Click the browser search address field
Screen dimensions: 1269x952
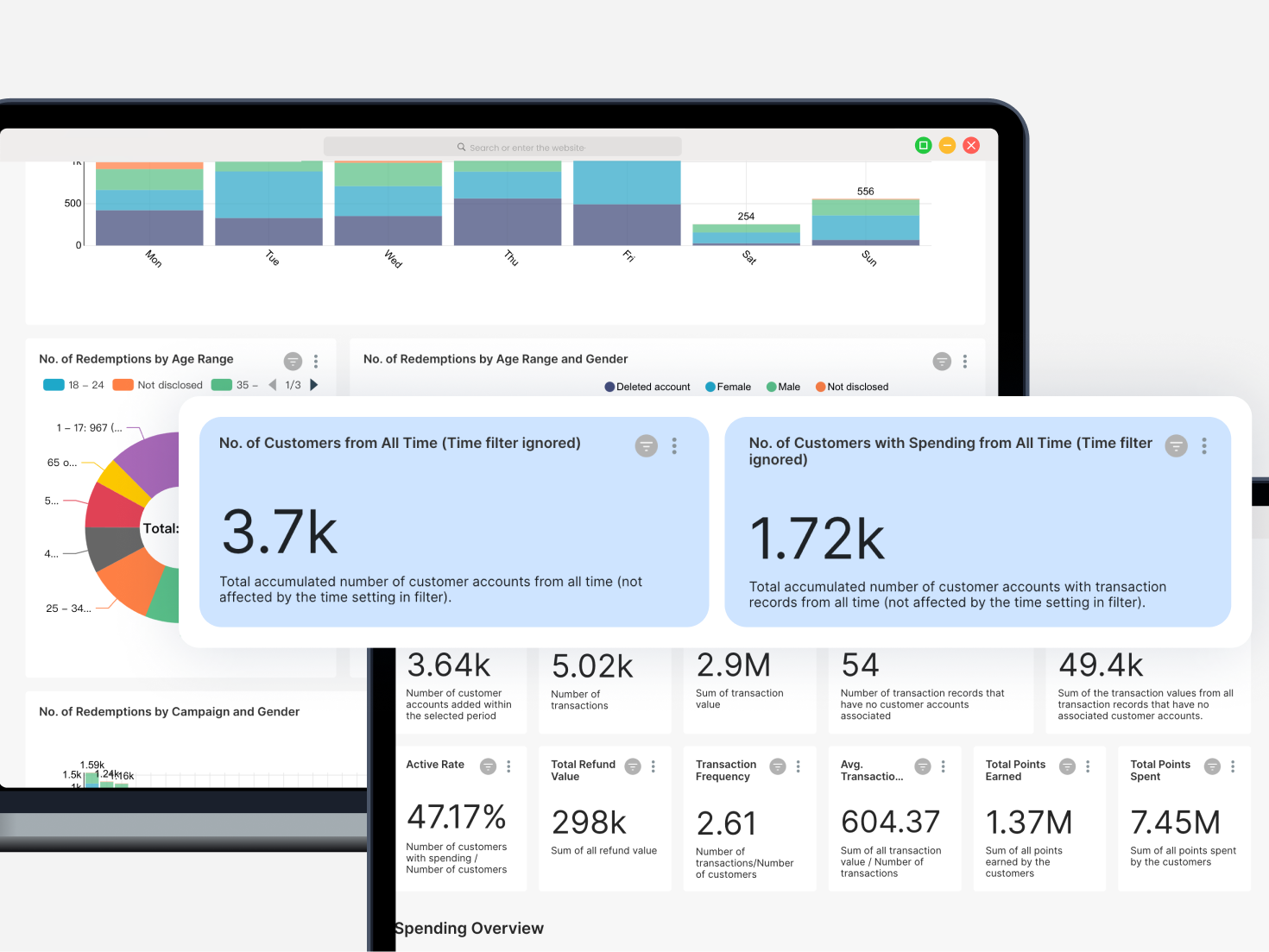pos(502,147)
